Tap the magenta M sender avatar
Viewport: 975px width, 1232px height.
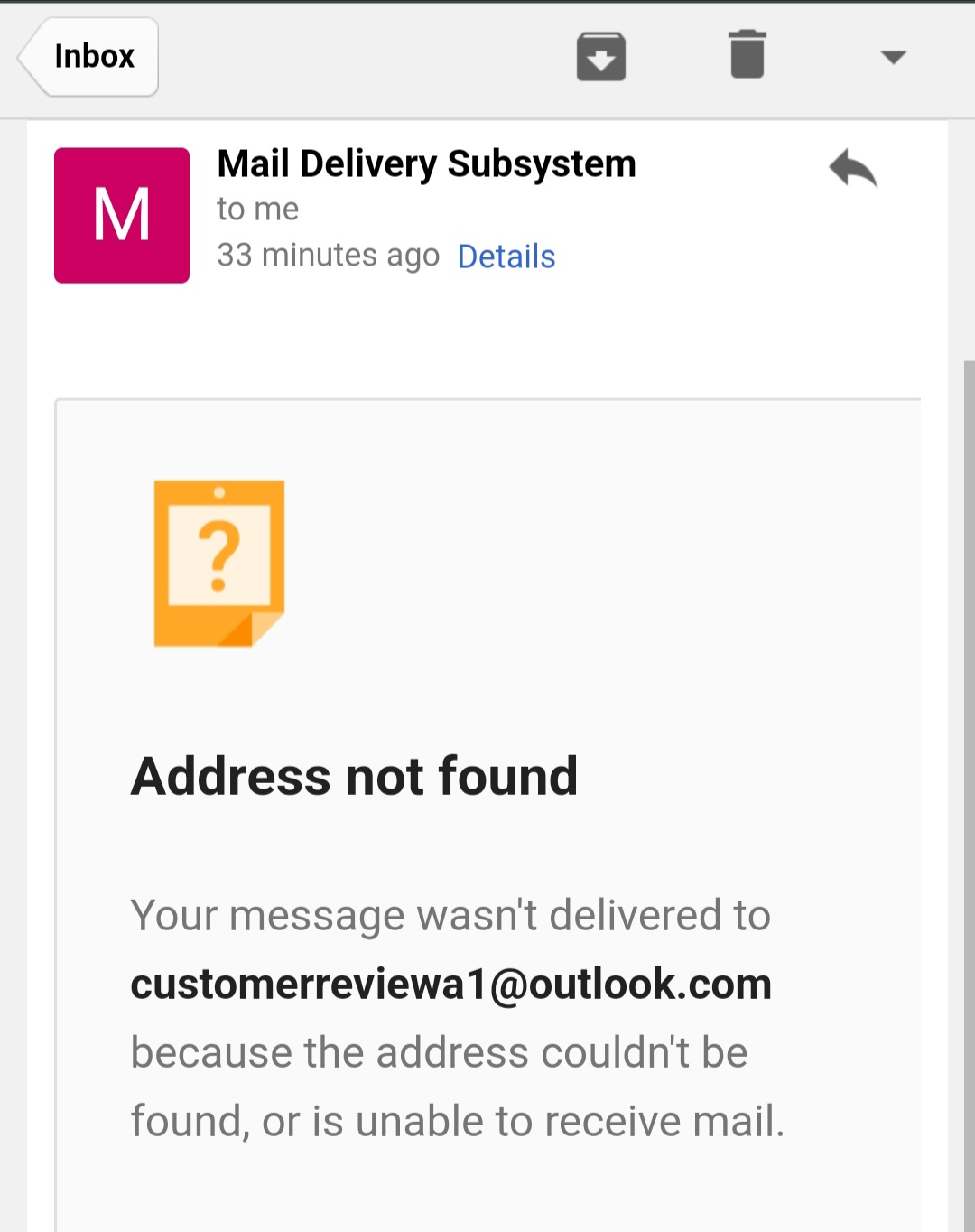122,215
